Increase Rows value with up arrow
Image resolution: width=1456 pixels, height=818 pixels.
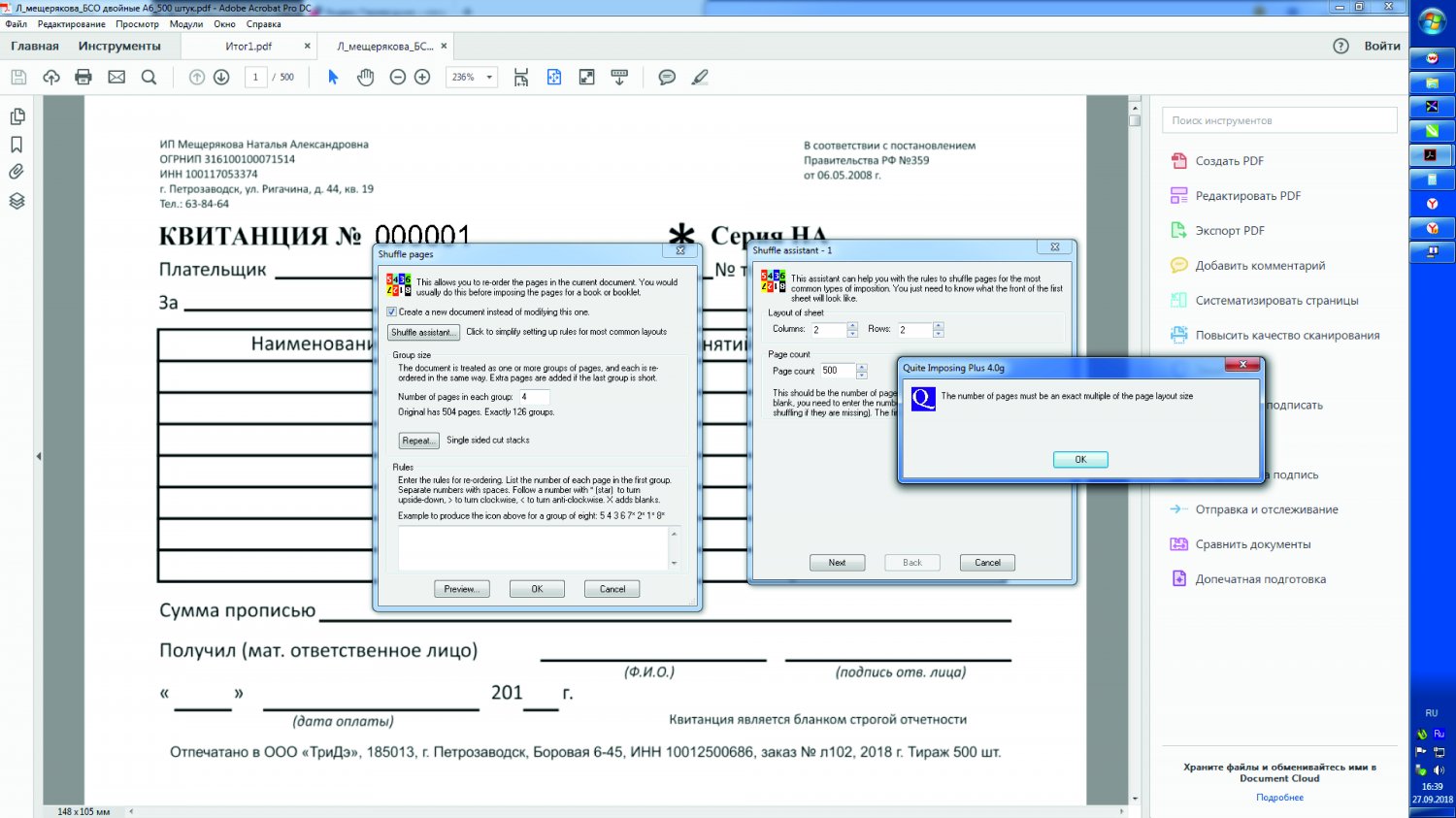click(x=938, y=326)
